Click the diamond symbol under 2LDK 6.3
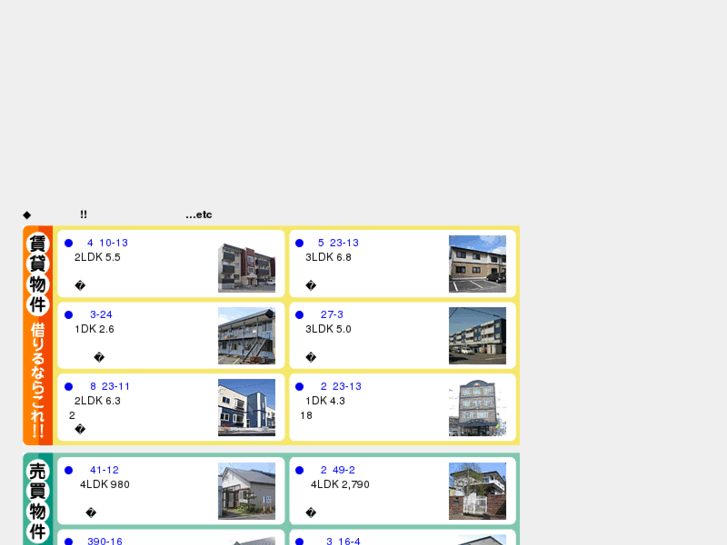This screenshot has width=727, height=545. (x=80, y=430)
